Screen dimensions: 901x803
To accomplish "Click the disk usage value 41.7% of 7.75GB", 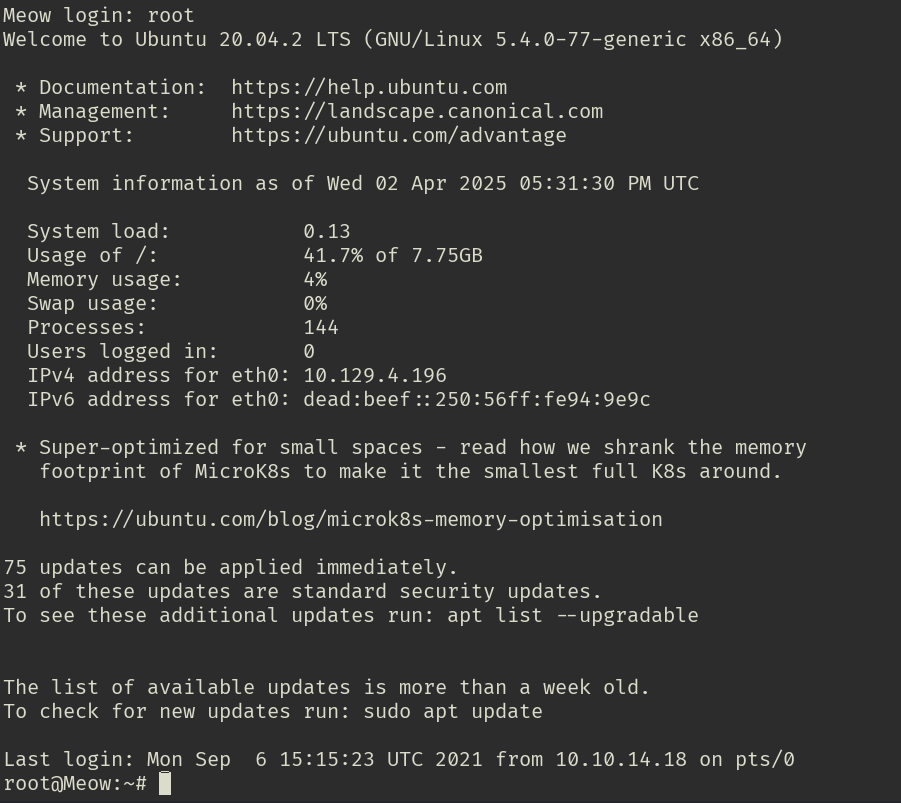I will [x=393, y=256].
